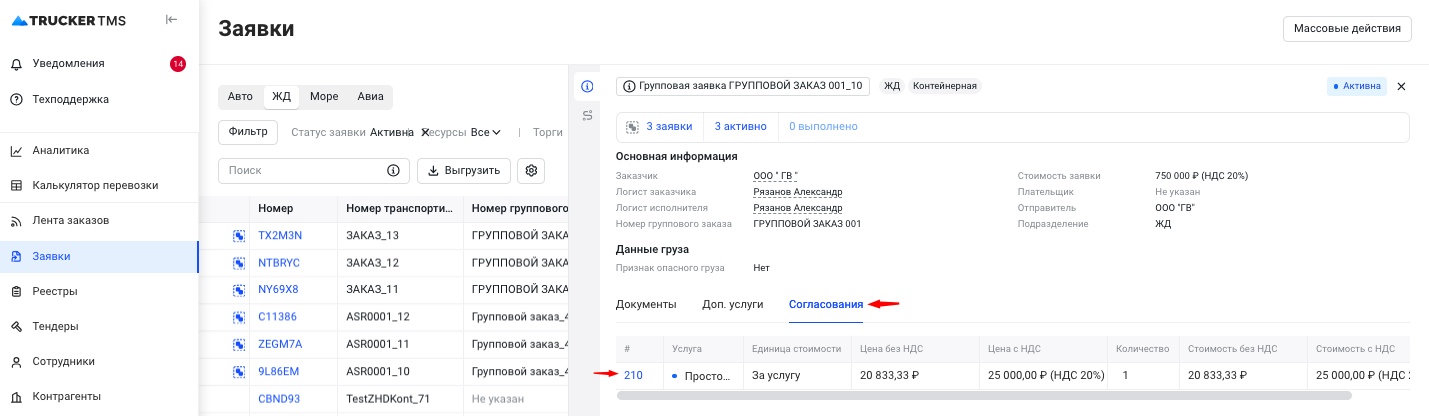Collapse the left sidebar using the arrow icon
1429x416 pixels.
tap(171, 19)
